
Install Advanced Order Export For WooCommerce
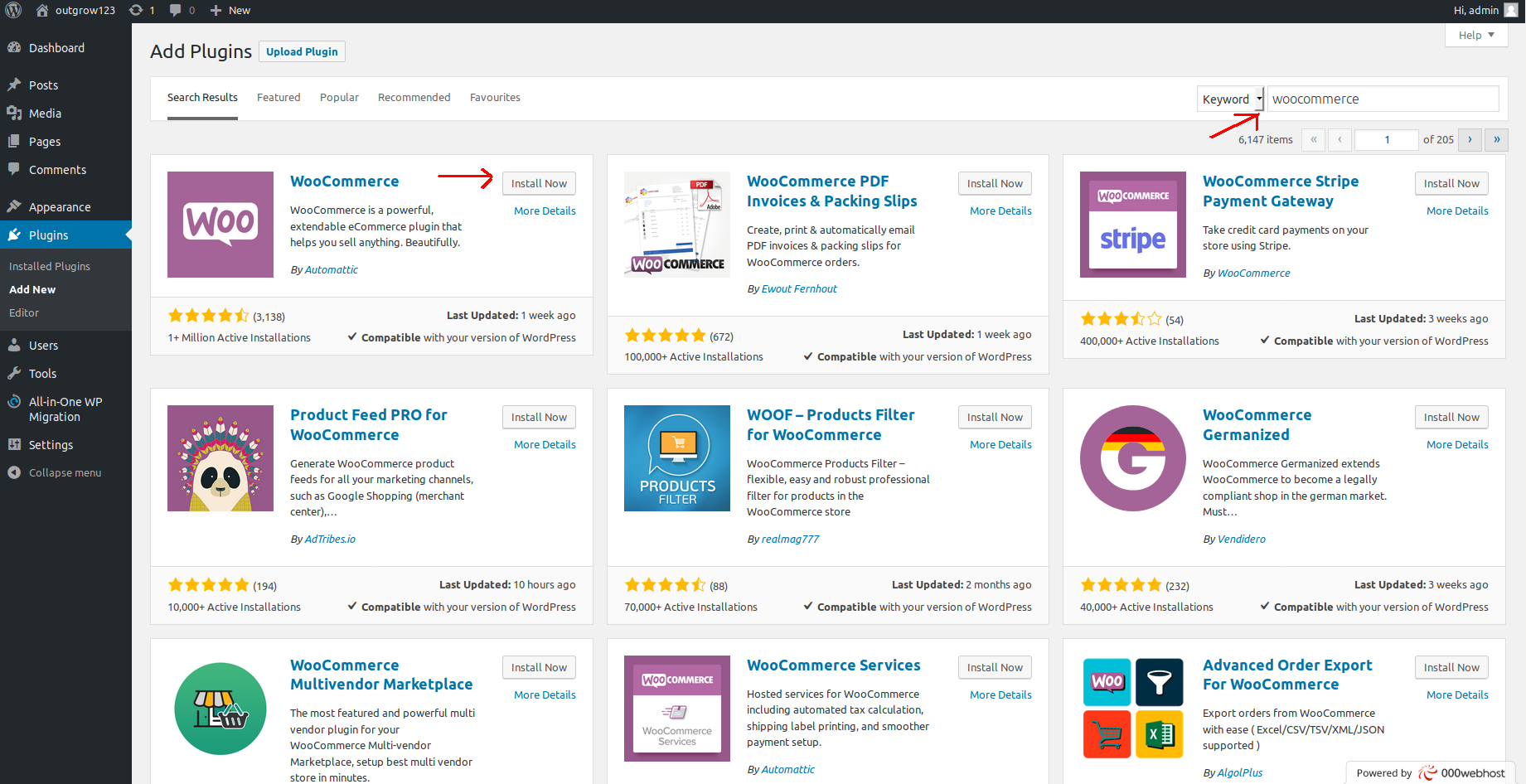[x=1451, y=667]
